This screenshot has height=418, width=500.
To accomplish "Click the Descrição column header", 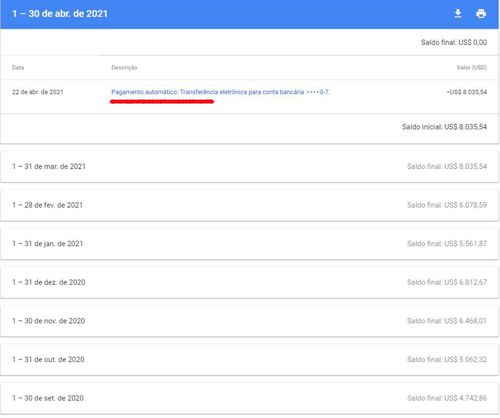I will coord(124,68).
